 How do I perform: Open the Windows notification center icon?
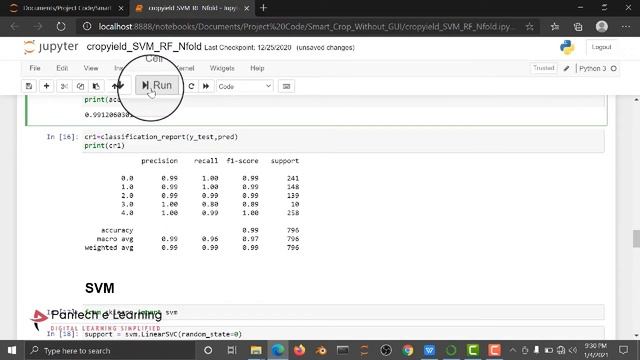click(623, 350)
